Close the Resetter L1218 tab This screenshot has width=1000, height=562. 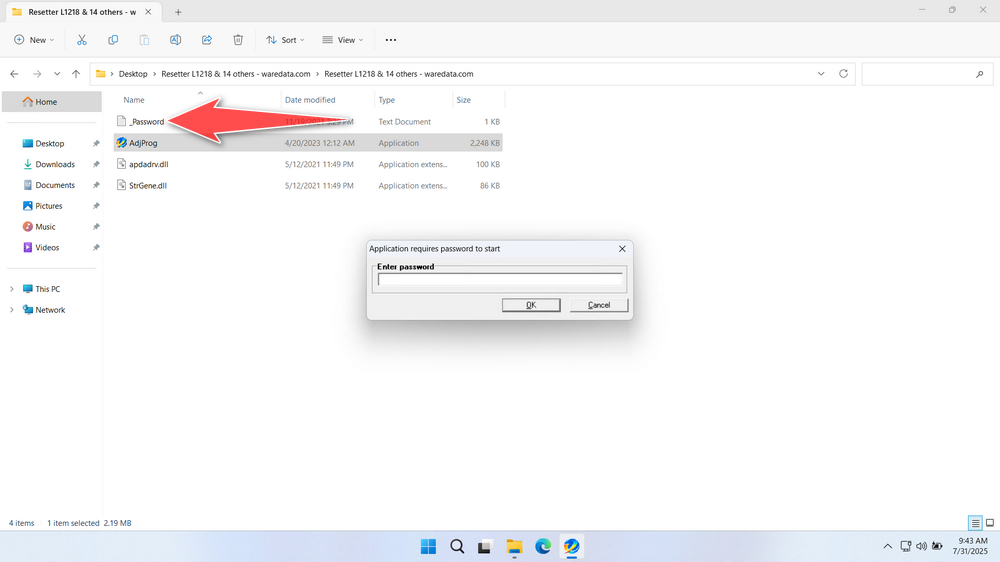point(148,12)
